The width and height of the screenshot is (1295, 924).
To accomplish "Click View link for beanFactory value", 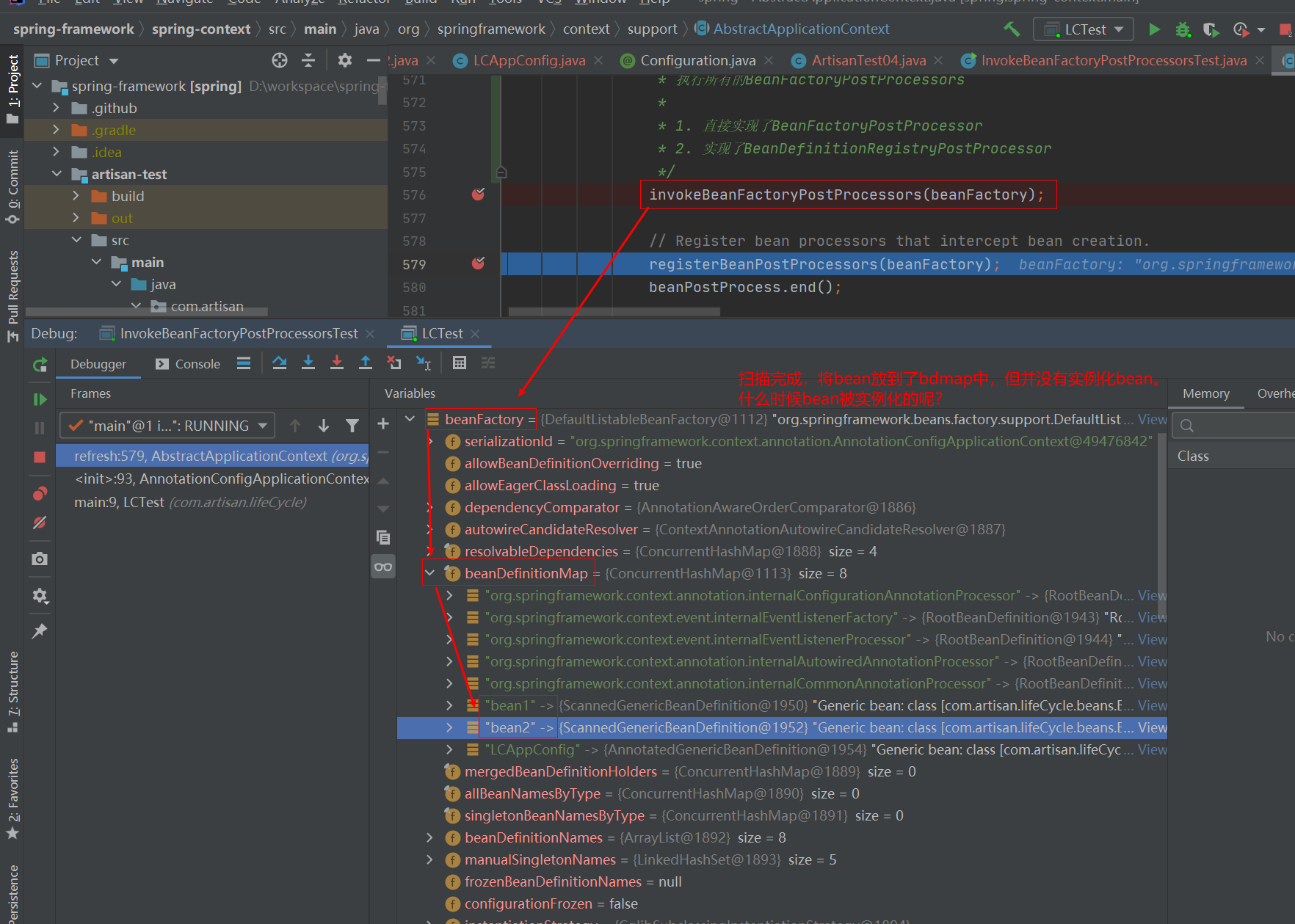I will point(1152,419).
